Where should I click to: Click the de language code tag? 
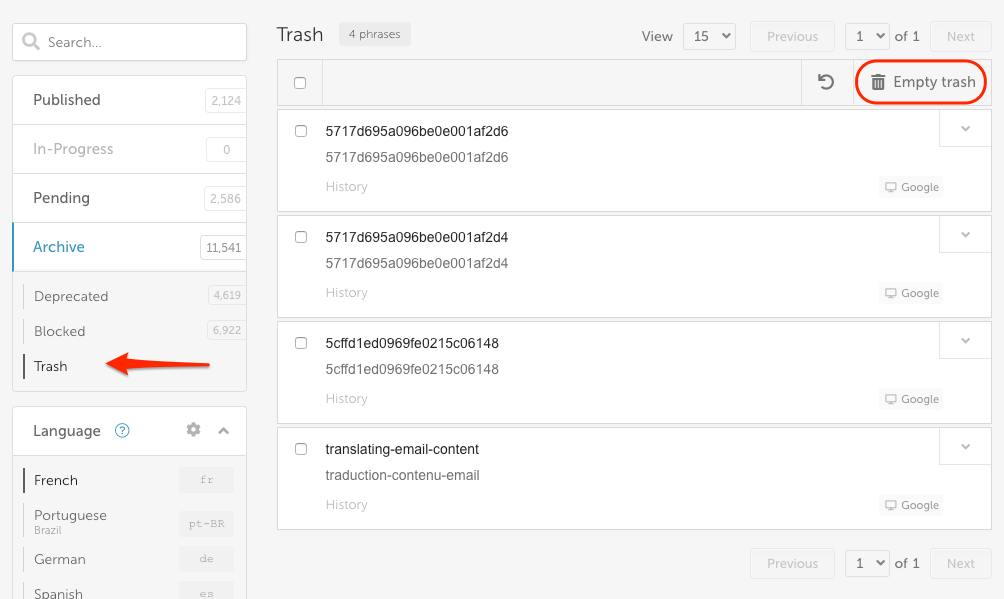[x=207, y=559]
